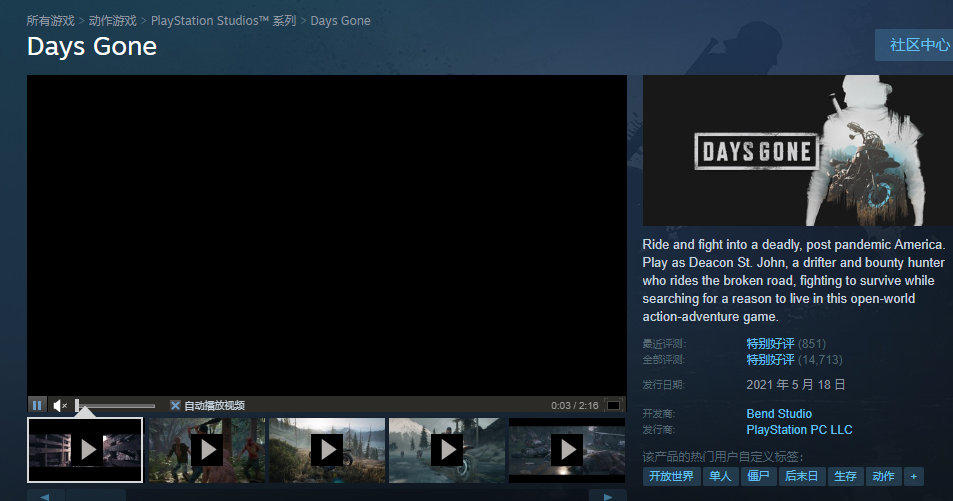The image size is (953, 501).
Task: Select the 动作 tag
Action: (883, 476)
